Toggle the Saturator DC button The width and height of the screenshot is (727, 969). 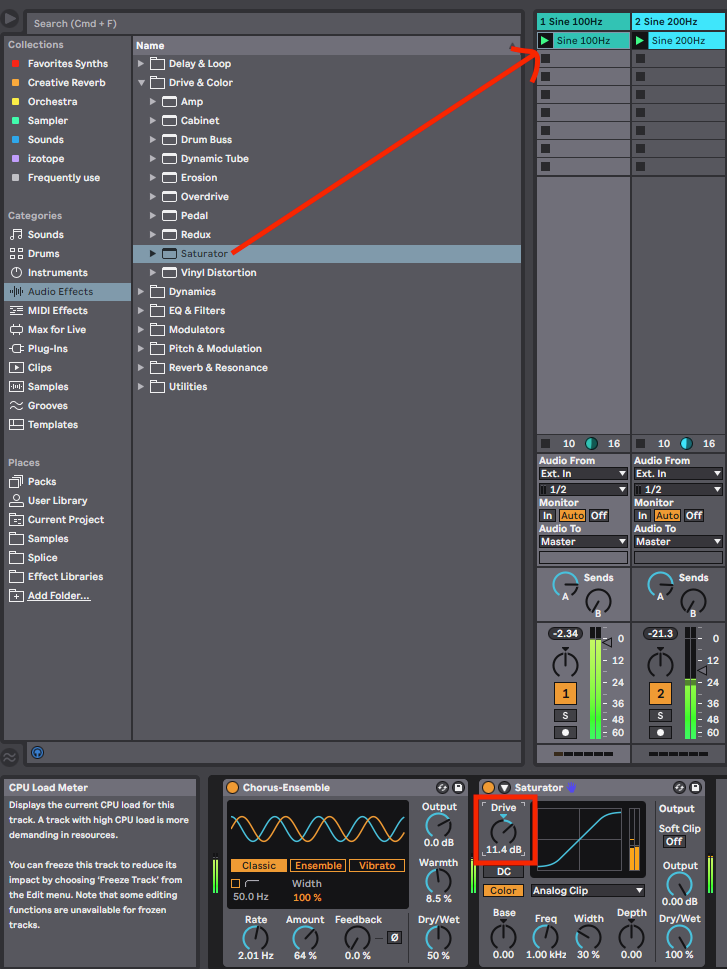pos(504,871)
